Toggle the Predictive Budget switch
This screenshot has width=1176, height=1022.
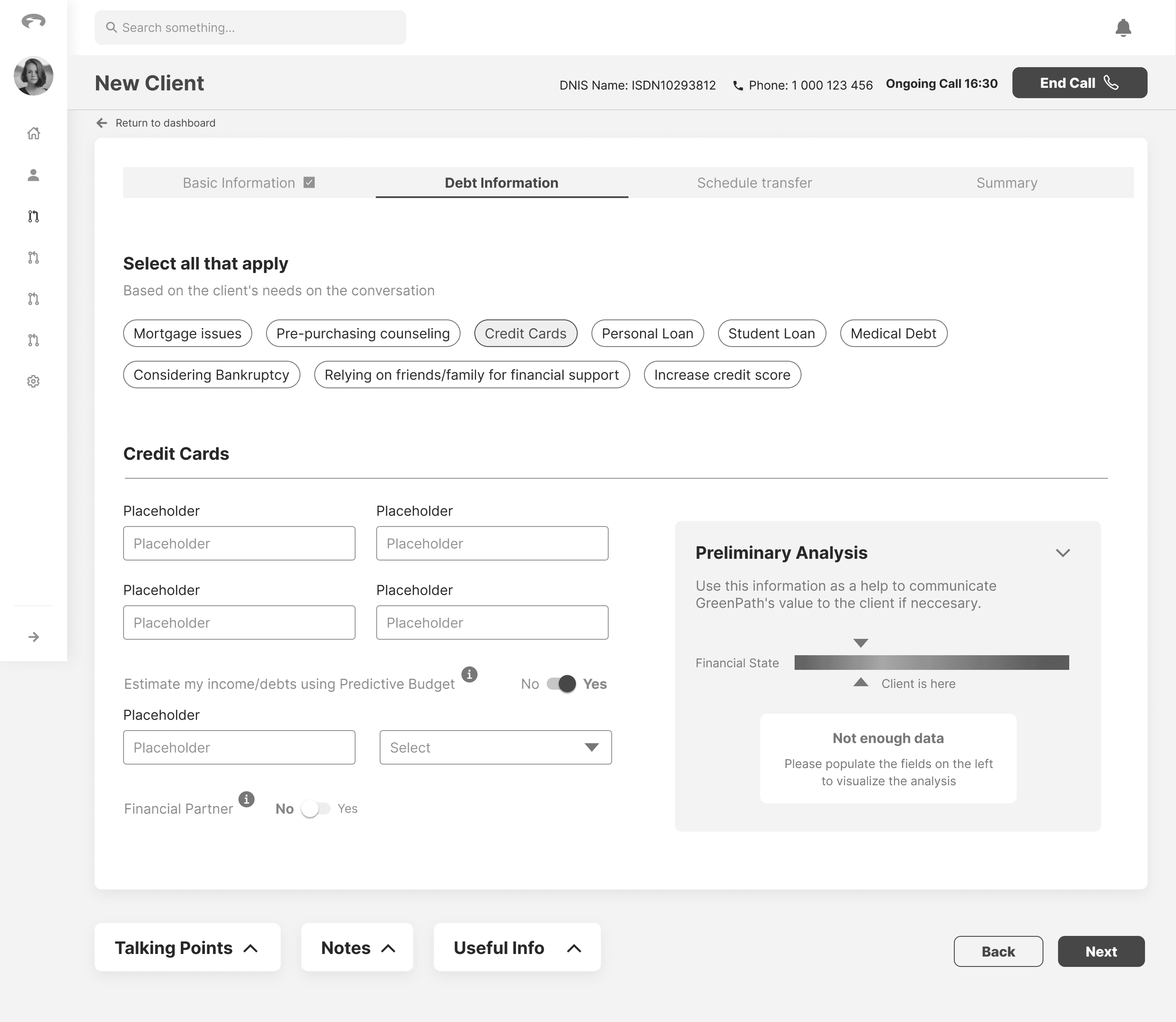coord(561,684)
